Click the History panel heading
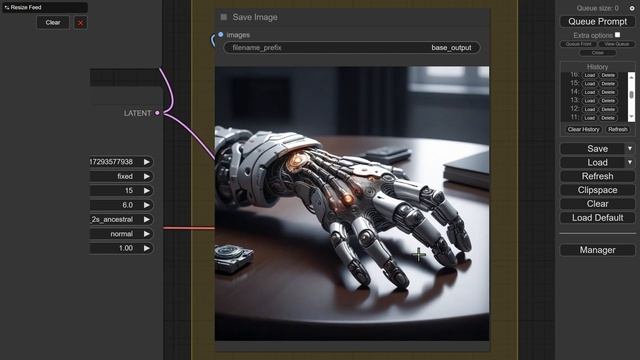Viewport: 640px width, 360px height. (x=598, y=67)
